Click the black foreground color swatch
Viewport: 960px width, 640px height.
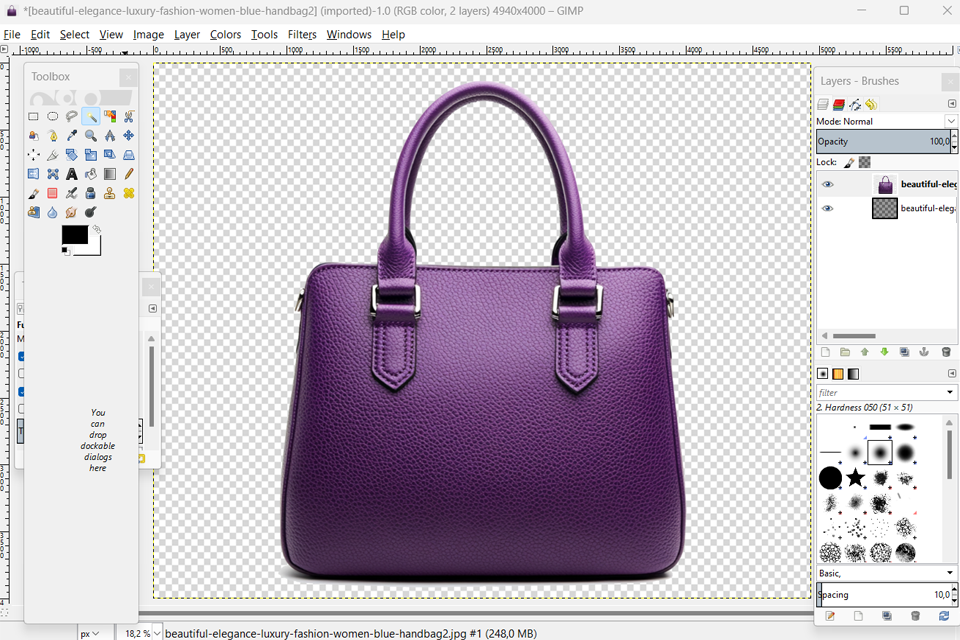(75, 235)
